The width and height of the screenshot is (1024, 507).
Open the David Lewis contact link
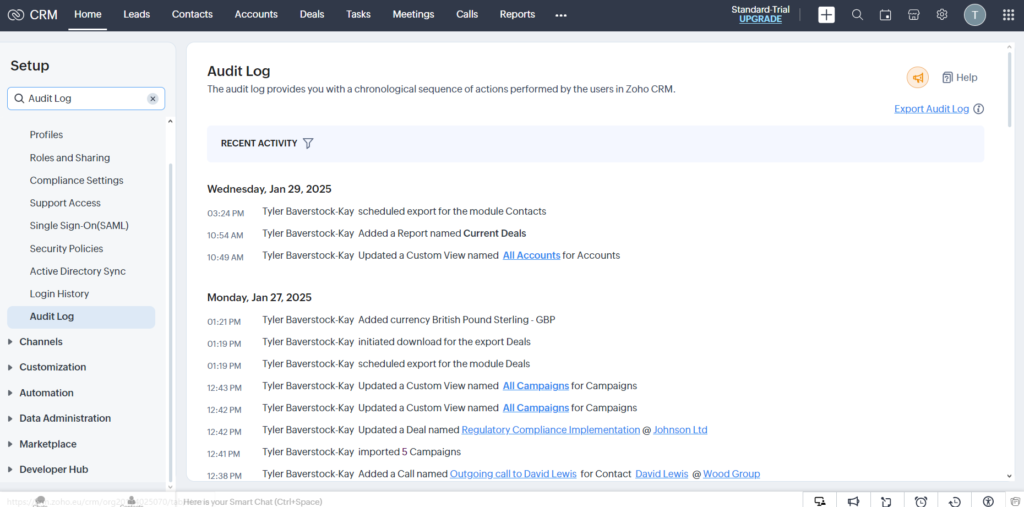tap(662, 474)
